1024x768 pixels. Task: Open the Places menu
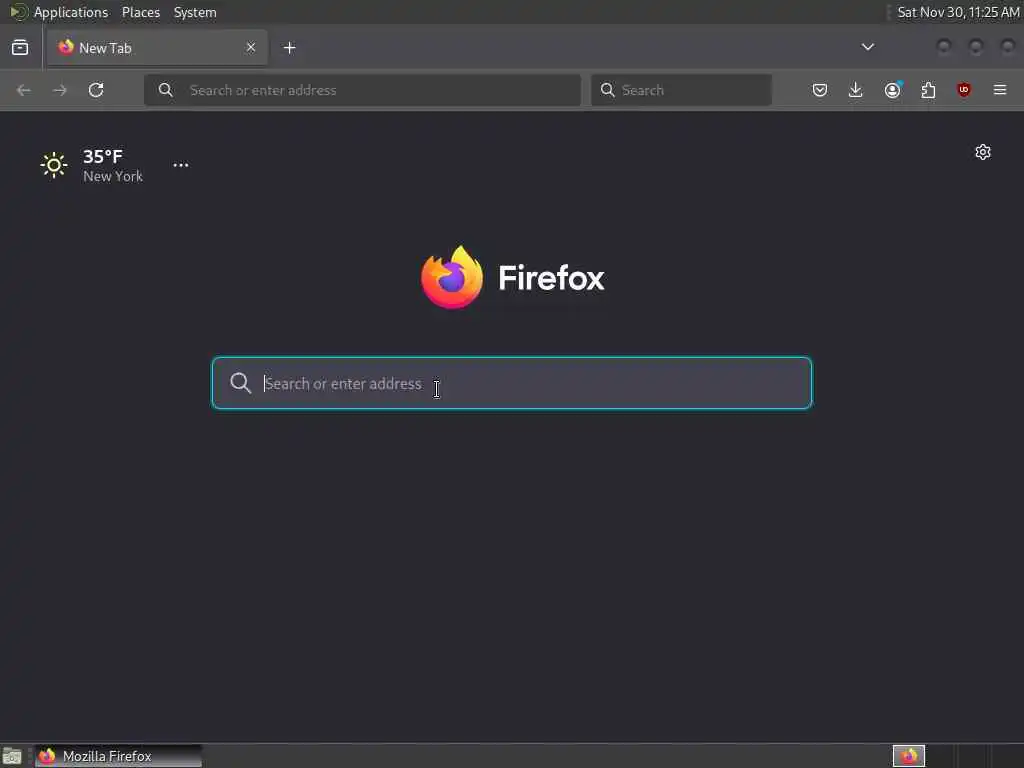point(141,12)
